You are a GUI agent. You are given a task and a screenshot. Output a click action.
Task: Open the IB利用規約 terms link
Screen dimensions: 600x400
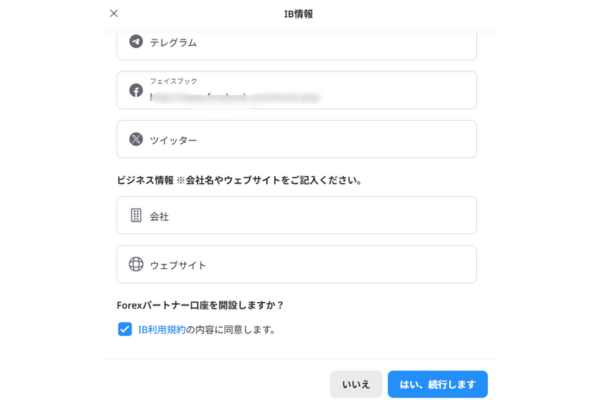click(161, 330)
